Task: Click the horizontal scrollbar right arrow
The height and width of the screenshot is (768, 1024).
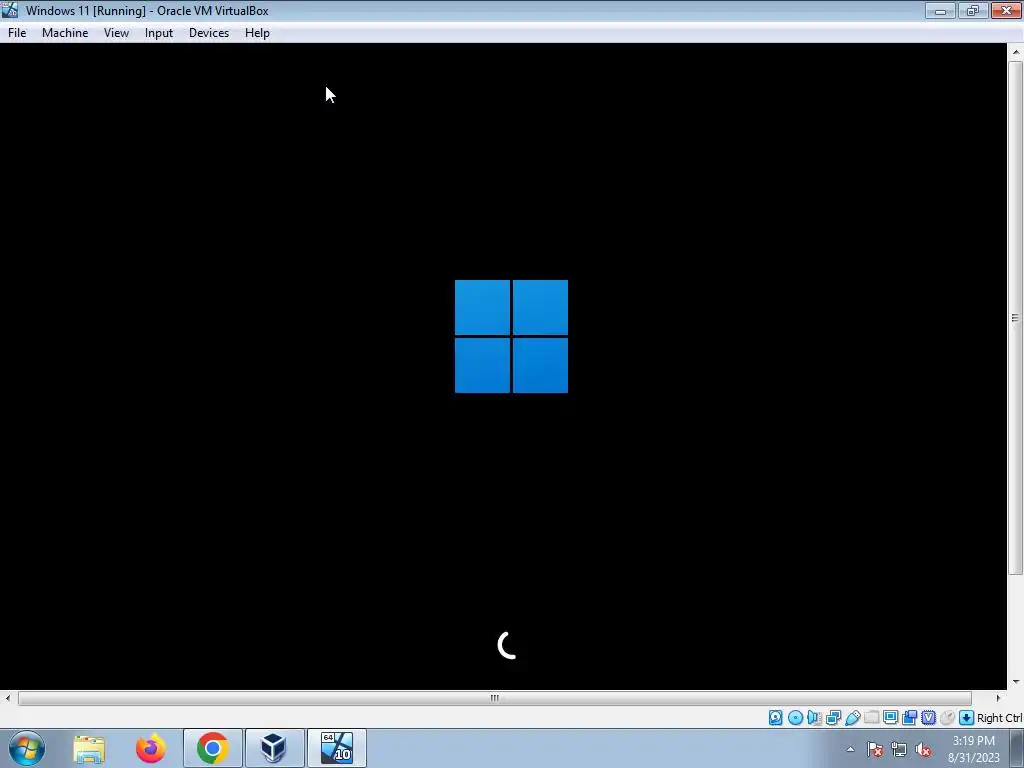Action: 998,698
